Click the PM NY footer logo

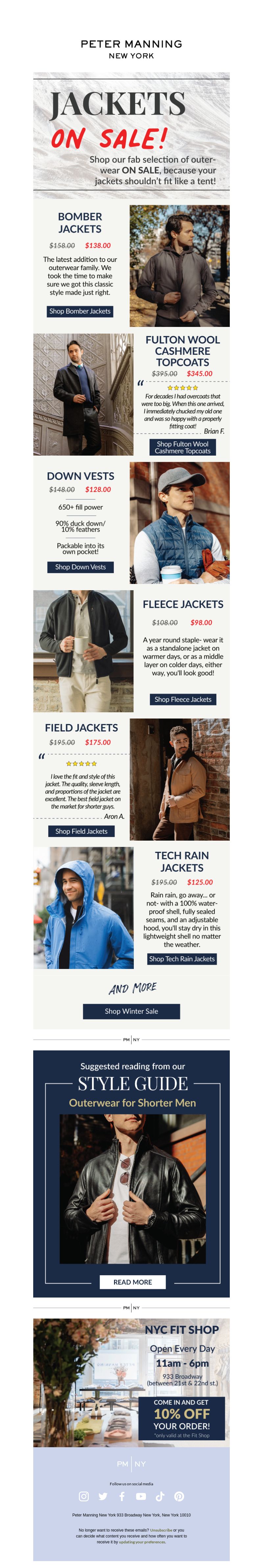(x=131, y=1463)
